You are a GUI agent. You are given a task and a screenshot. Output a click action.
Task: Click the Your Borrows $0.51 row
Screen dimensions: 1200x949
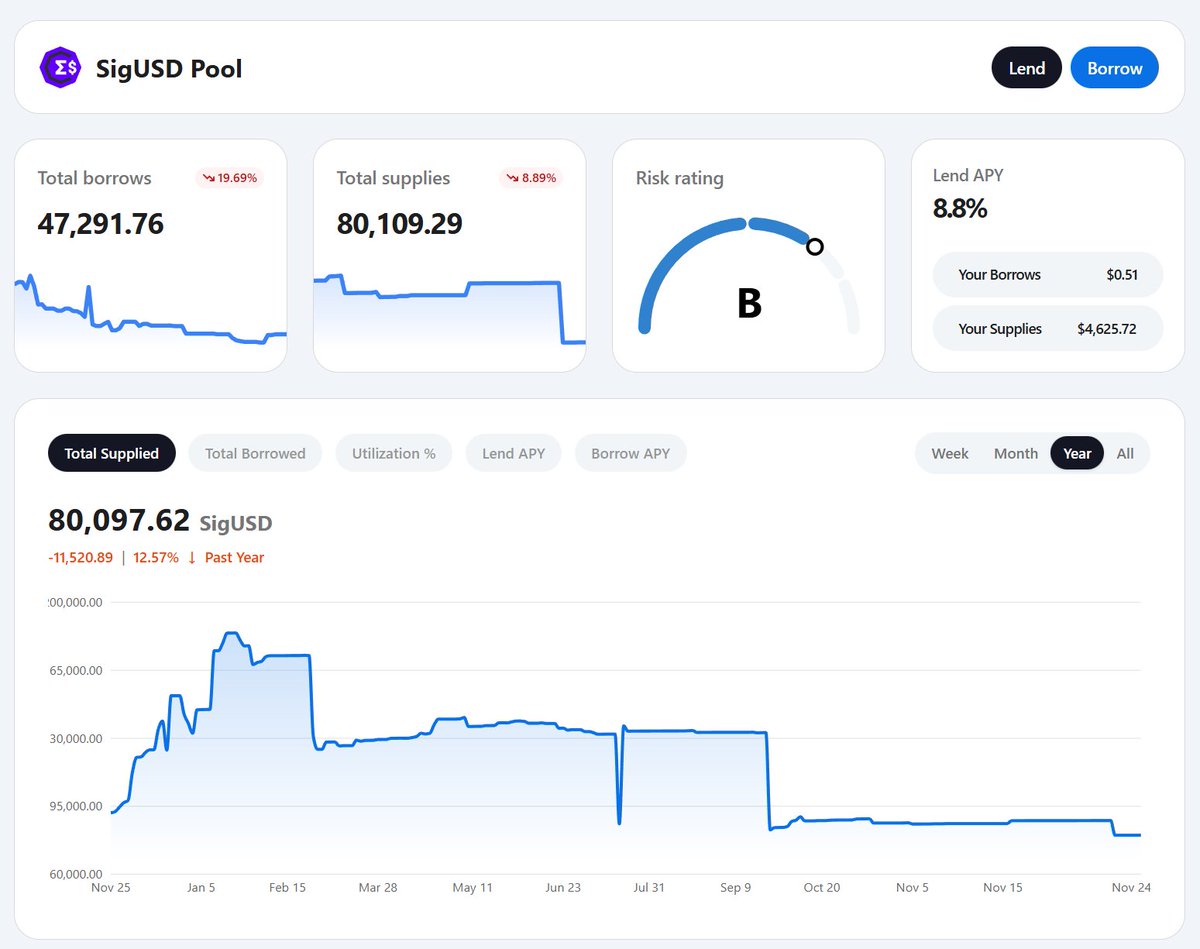[x=1048, y=274]
